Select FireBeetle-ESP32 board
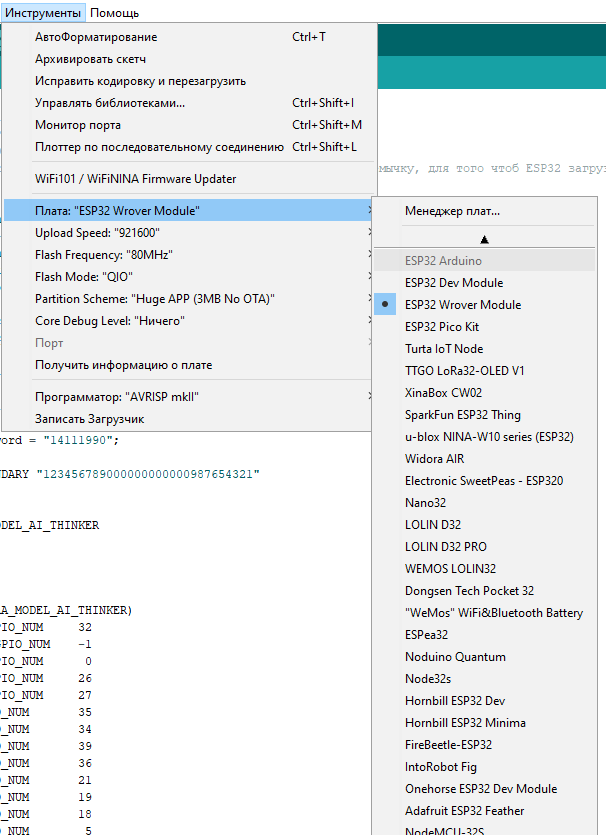The width and height of the screenshot is (606, 835). coord(485,745)
